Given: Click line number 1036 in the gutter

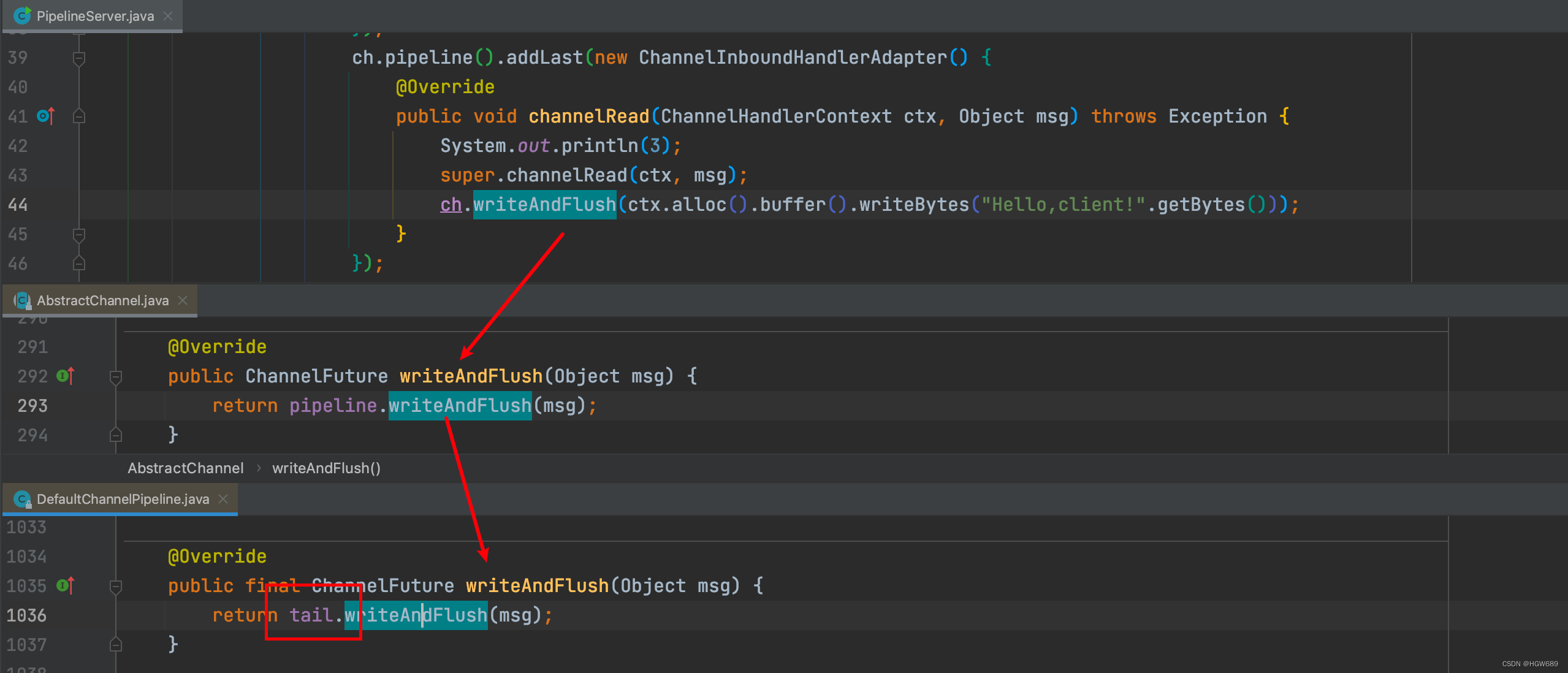Looking at the screenshot, I should click(x=26, y=615).
